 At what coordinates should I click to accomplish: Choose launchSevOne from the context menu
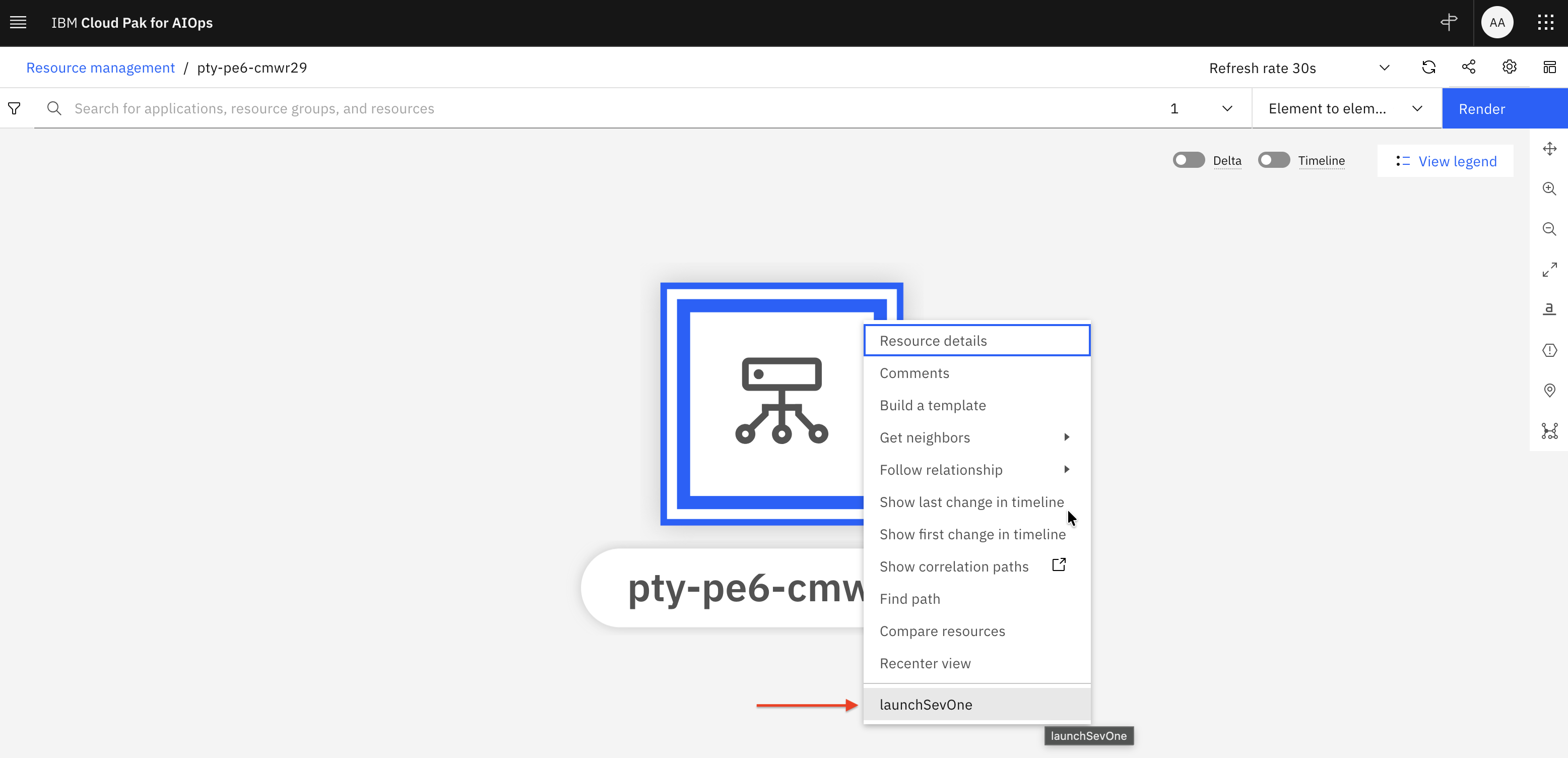[x=976, y=705]
